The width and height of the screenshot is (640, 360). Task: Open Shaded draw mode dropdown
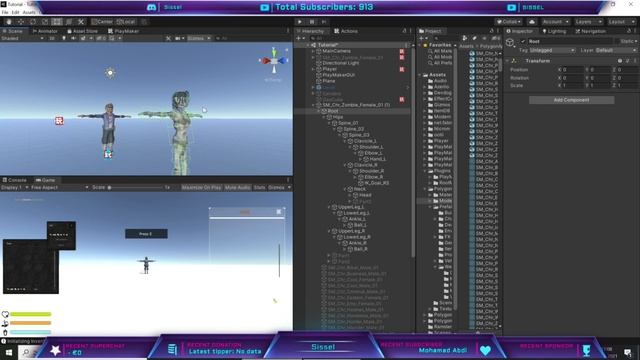tap(22, 38)
